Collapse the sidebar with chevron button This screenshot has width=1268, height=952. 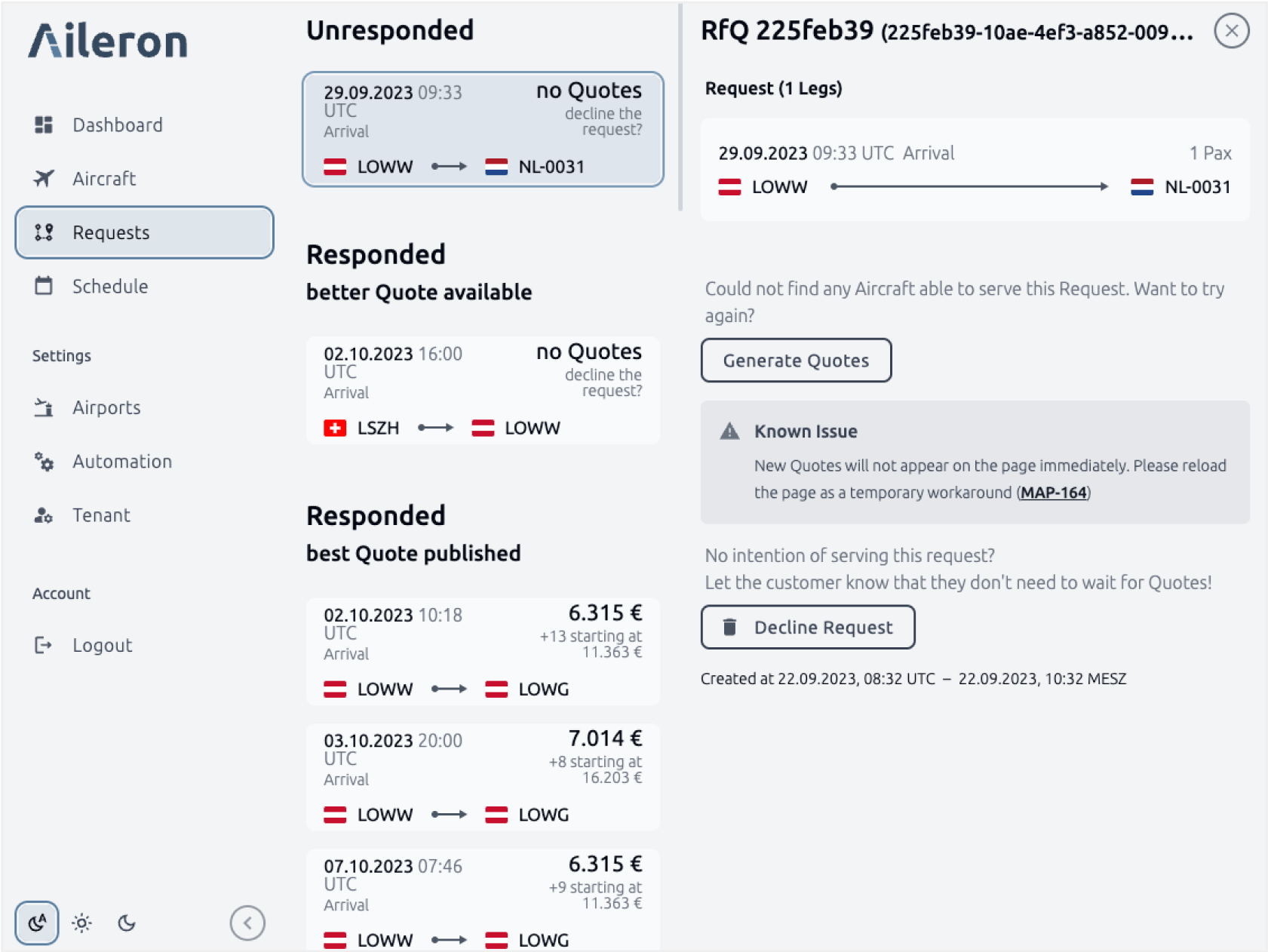click(x=247, y=923)
